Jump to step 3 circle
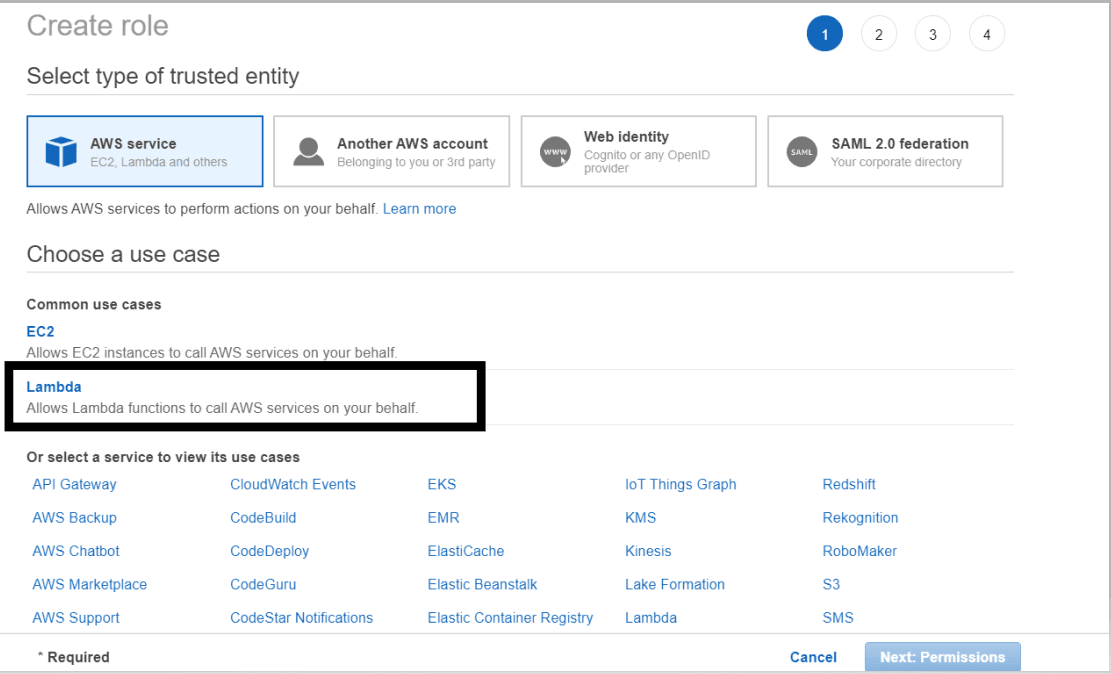This screenshot has height=674, width=1111. (932, 34)
